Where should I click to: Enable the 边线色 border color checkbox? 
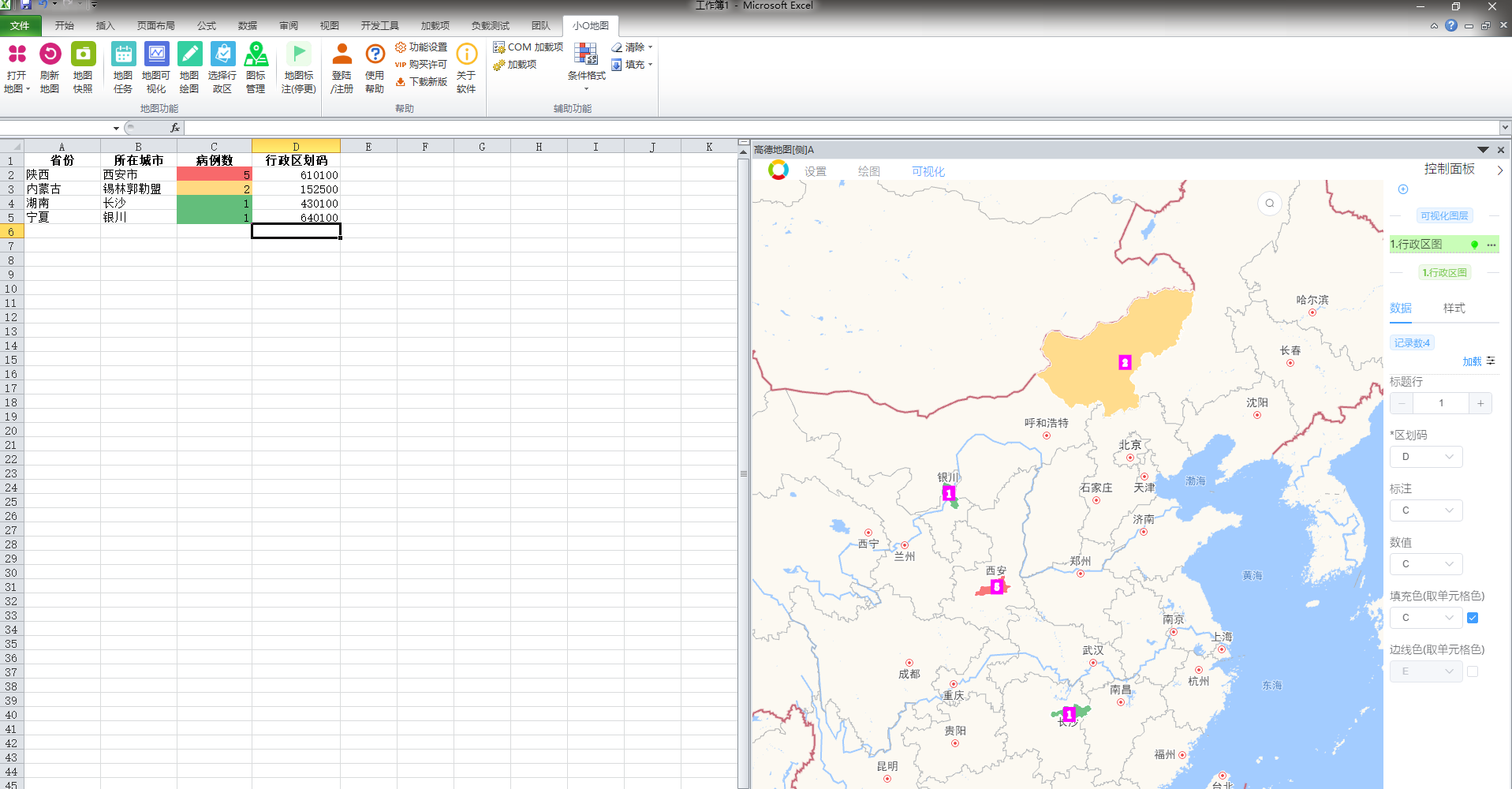point(1472,671)
